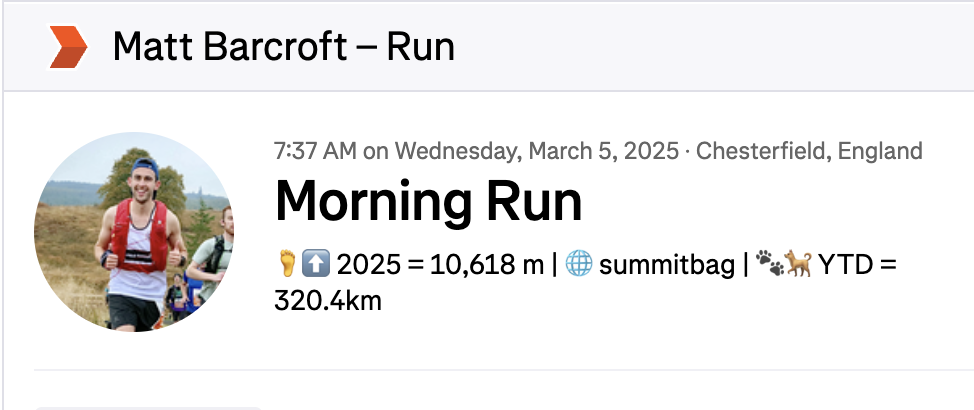974x410 pixels.
Task: Open the circular athlete profile photo
Action: (x=134, y=232)
